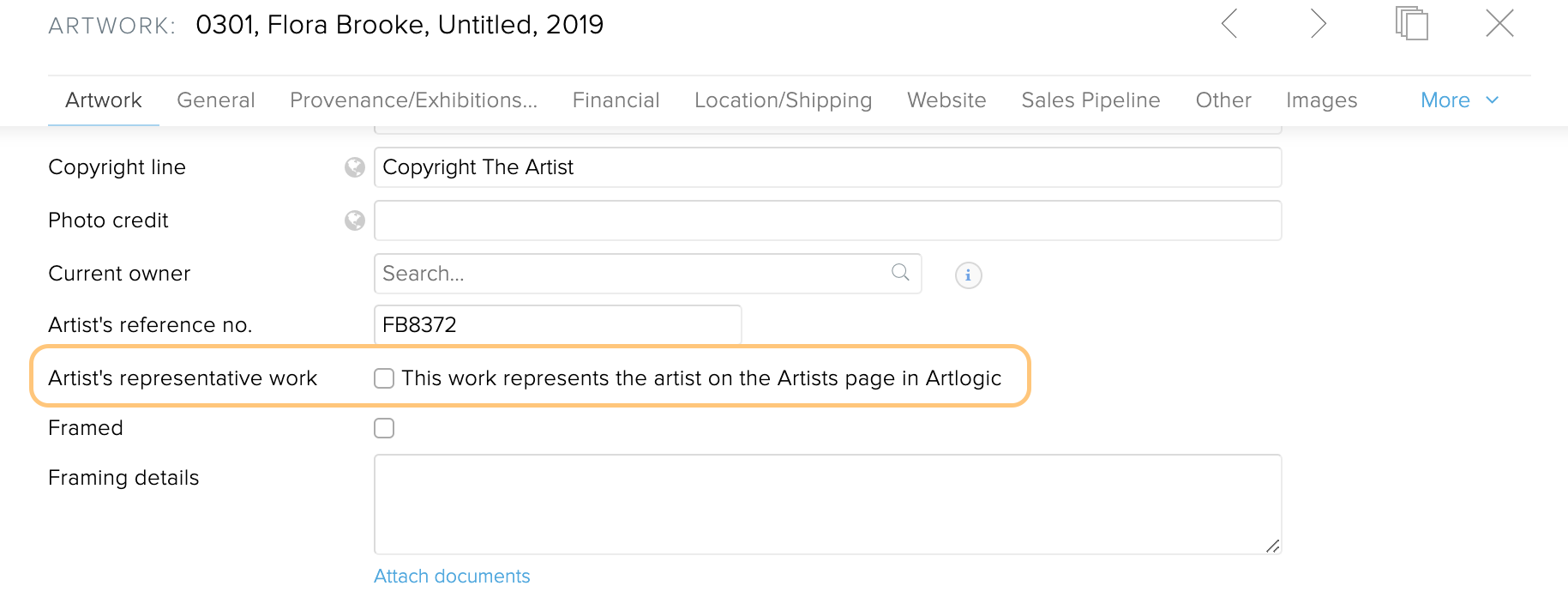
Task: Open the Sales Pipeline tab
Action: pyautogui.click(x=1090, y=100)
